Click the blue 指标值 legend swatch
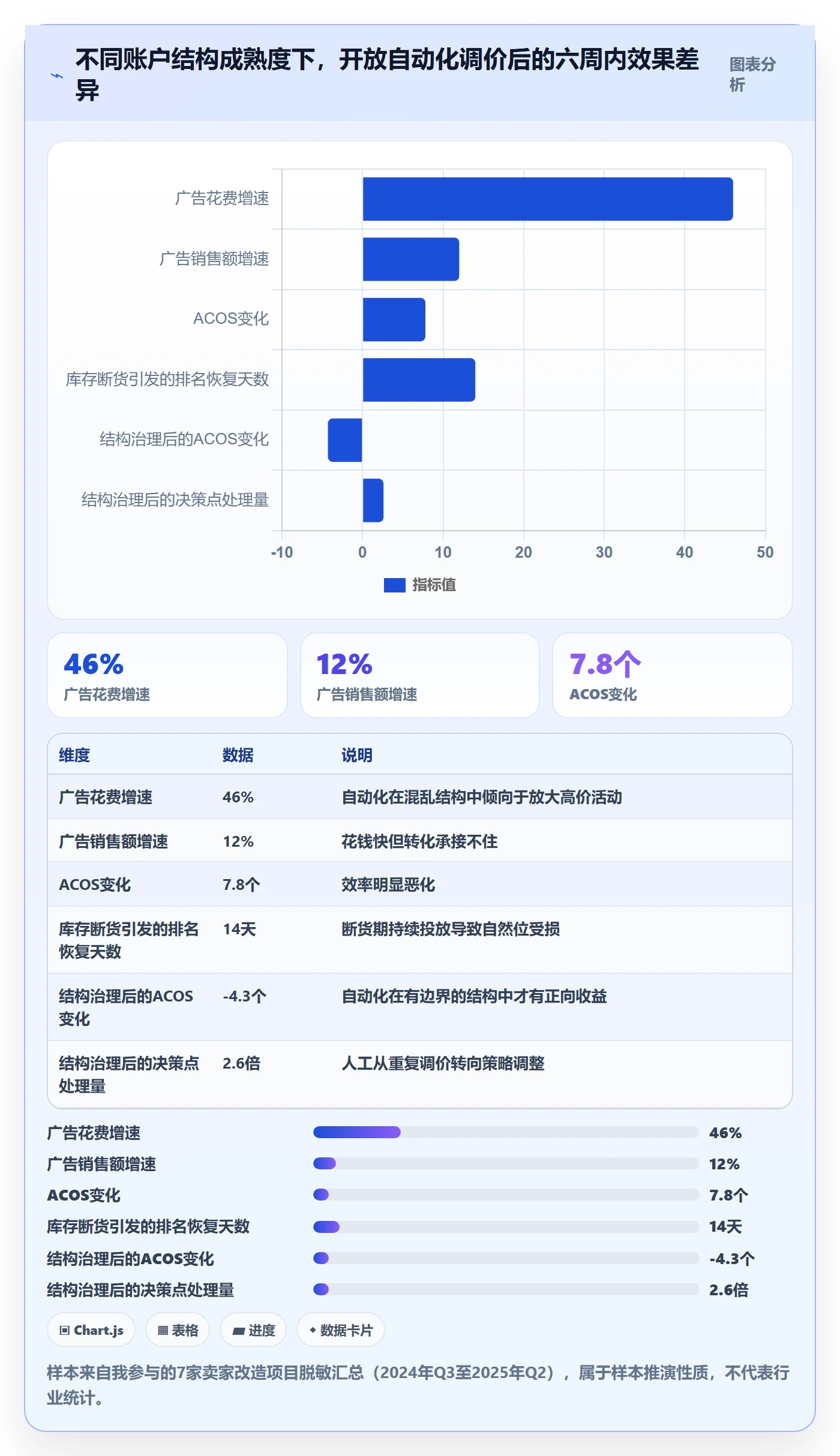Image resolution: width=840 pixels, height=1456 pixels. pyautogui.click(x=395, y=585)
